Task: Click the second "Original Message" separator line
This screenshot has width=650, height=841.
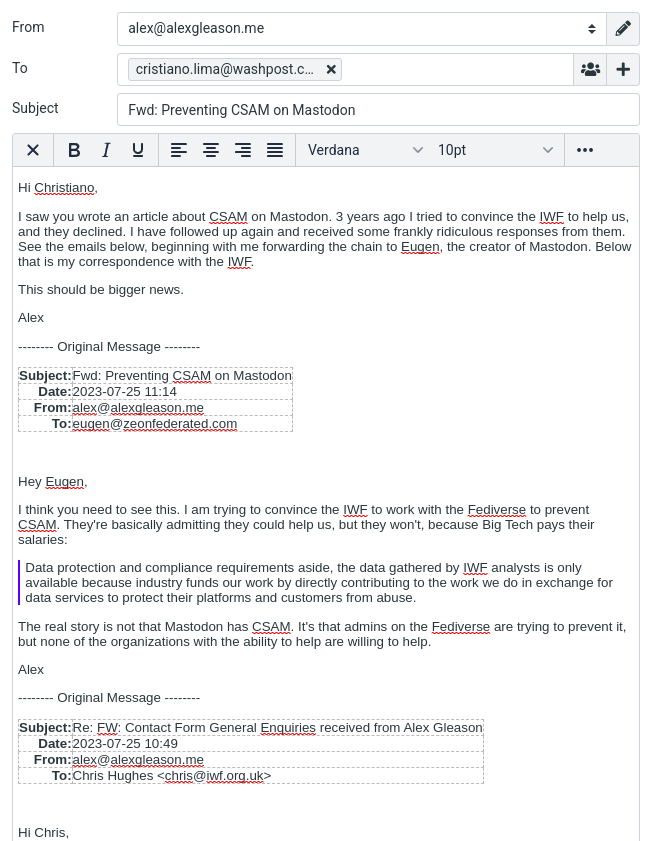Action: pyautogui.click(x=109, y=698)
